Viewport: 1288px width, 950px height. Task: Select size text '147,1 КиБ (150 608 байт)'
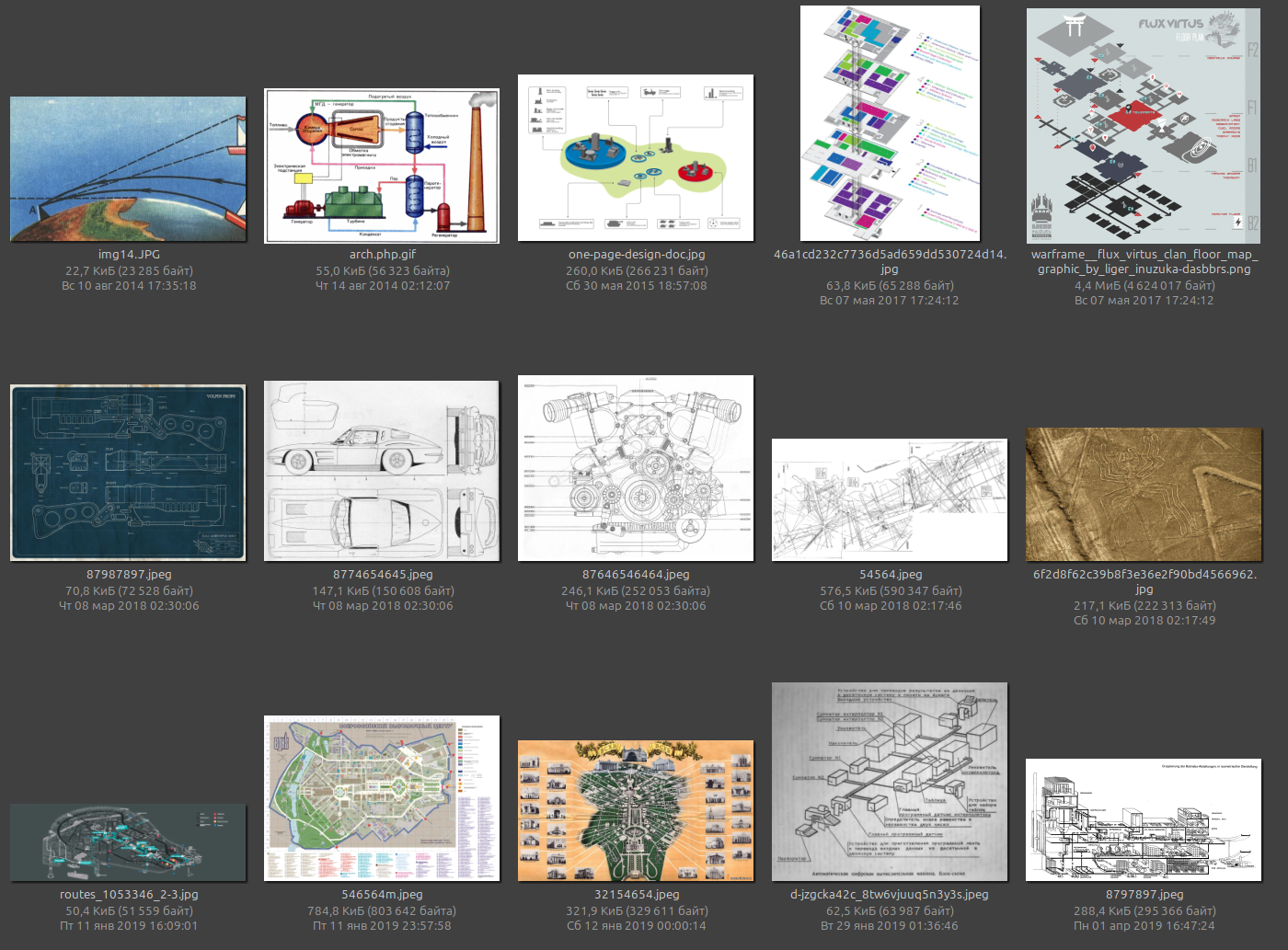[x=383, y=591]
